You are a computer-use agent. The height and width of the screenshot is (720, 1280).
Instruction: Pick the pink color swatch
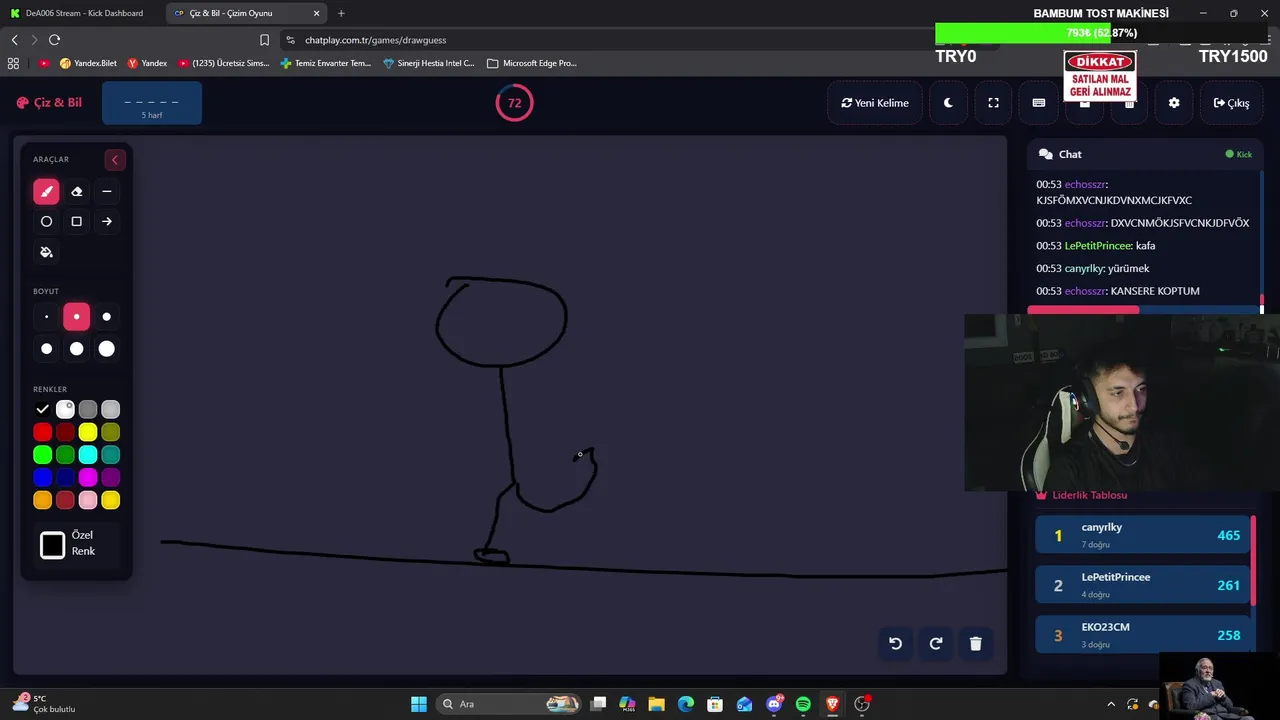88,500
